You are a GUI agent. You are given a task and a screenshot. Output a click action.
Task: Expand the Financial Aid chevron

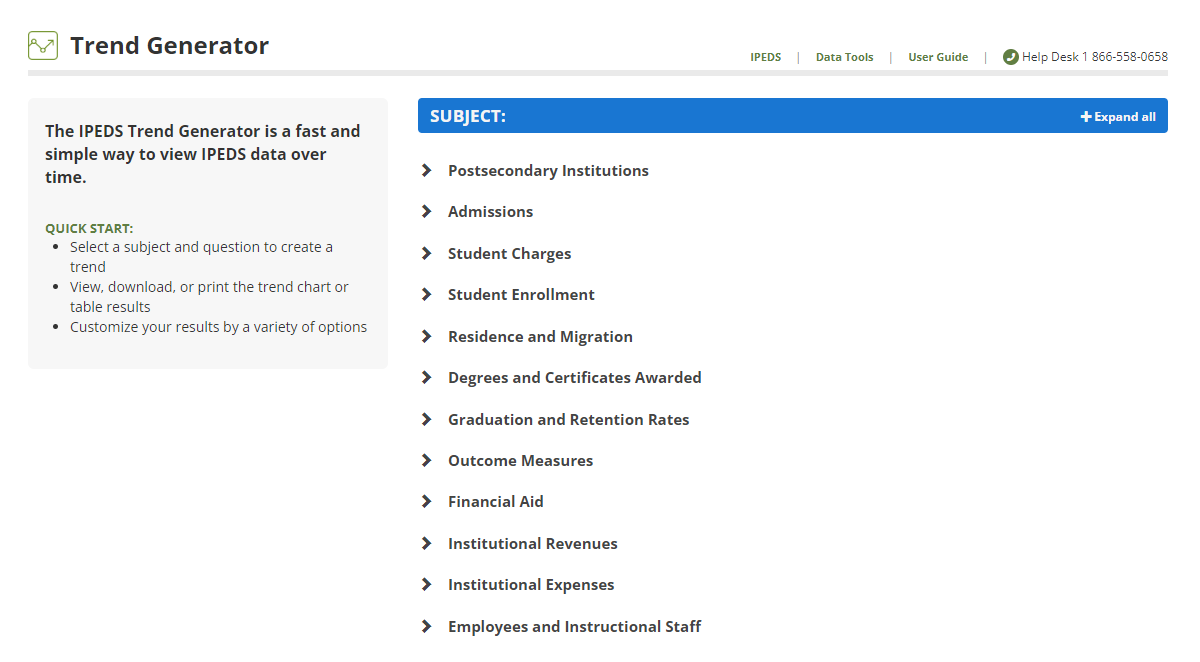(427, 501)
